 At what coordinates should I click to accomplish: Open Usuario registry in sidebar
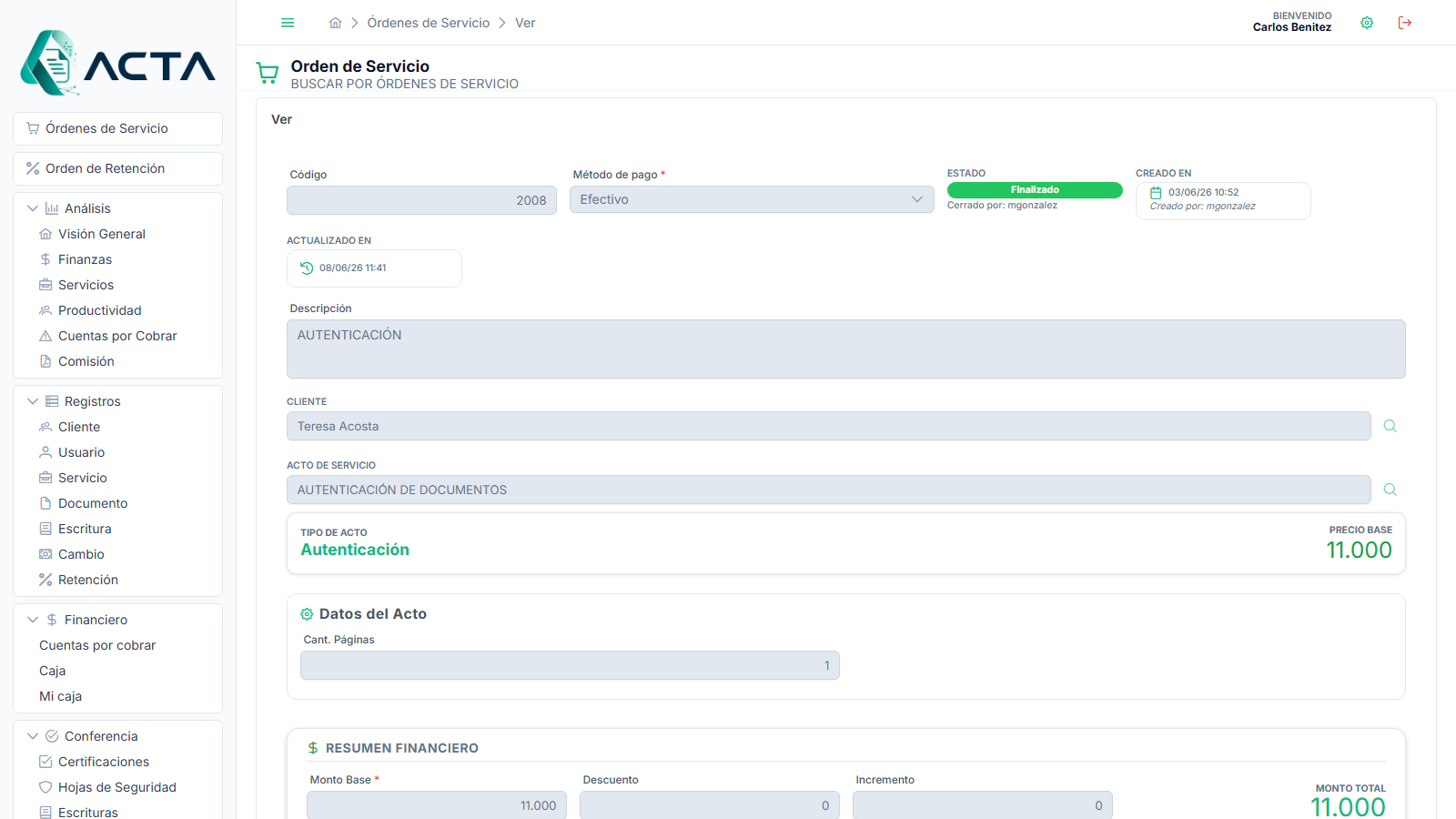tap(81, 452)
